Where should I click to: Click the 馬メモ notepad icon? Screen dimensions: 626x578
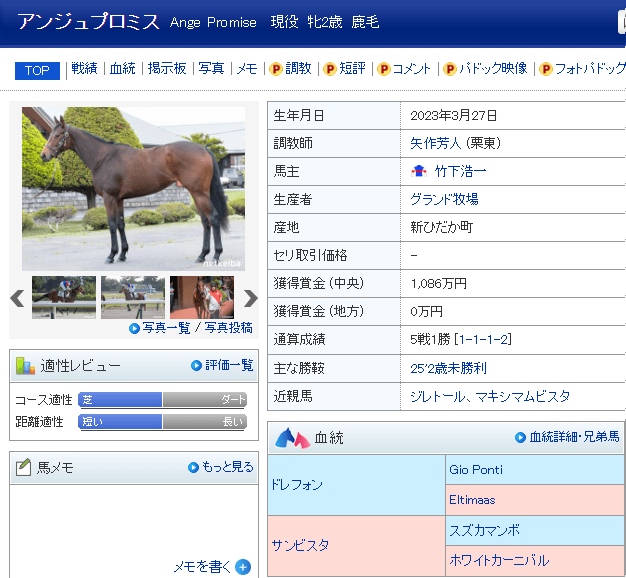click(24, 467)
